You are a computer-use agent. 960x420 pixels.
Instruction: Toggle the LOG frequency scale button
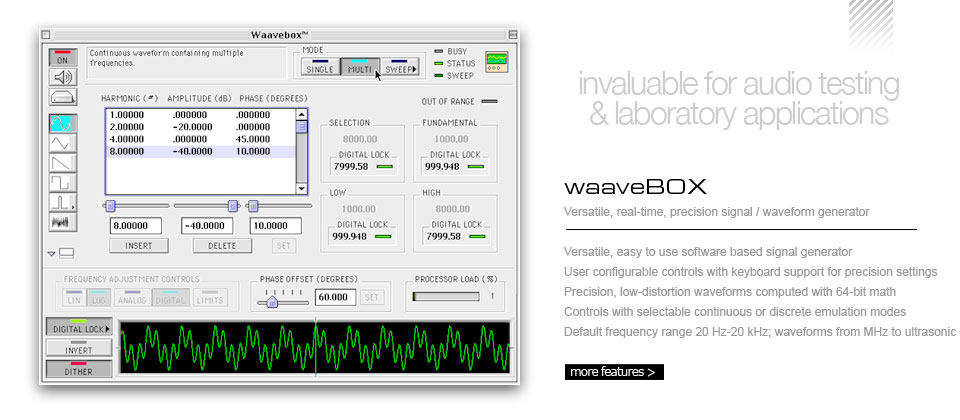click(97, 298)
